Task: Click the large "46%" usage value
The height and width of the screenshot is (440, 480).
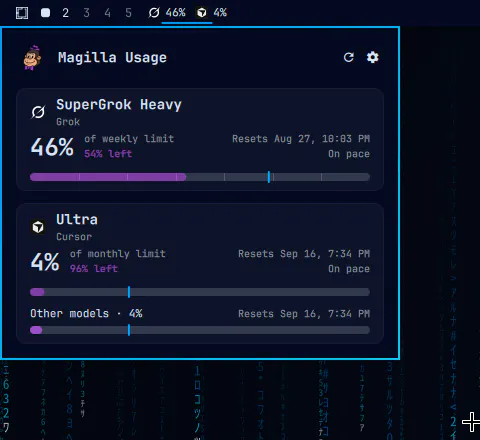Action: point(52,147)
